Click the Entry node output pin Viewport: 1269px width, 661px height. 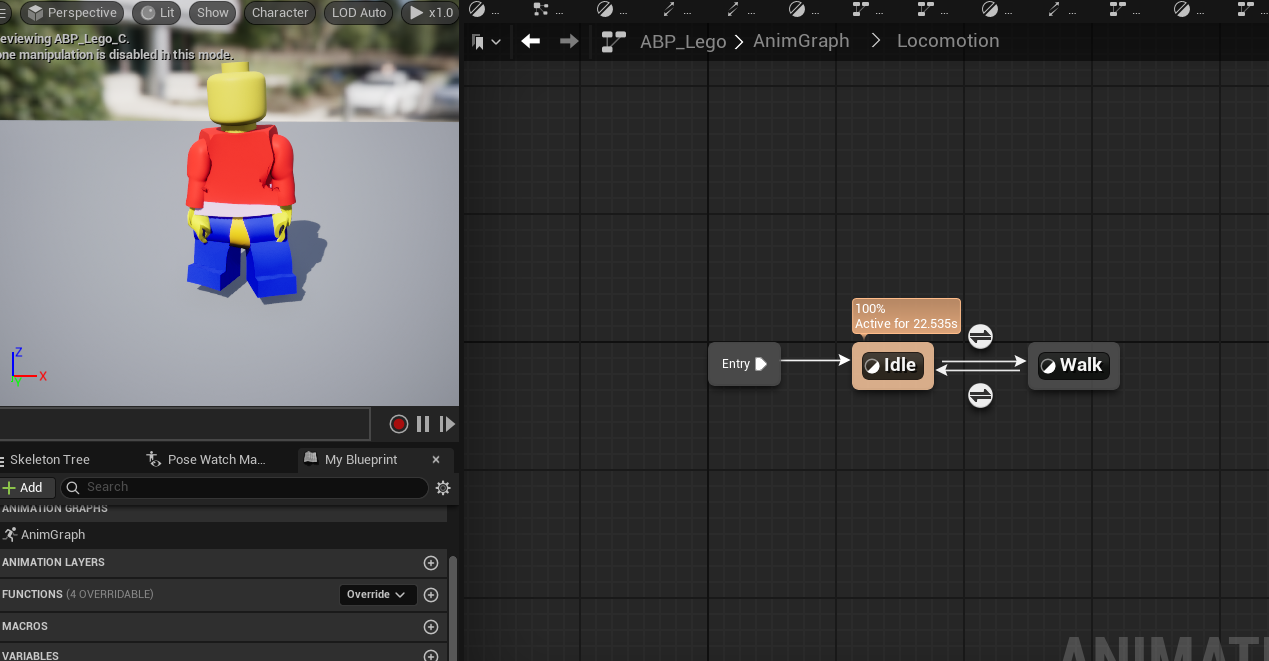(761, 364)
